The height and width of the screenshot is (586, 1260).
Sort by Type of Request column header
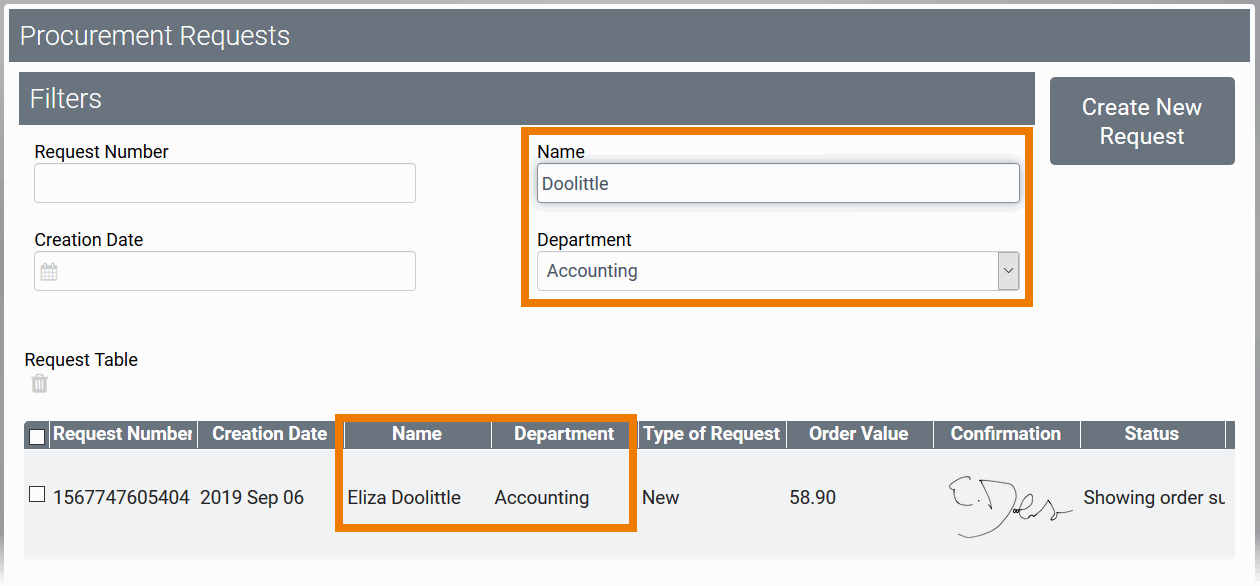pos(711,434)
